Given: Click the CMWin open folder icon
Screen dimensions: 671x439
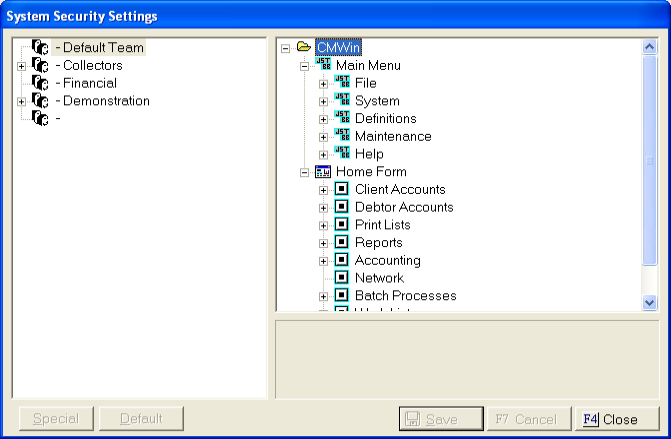Looking at the screenshot, I should click(304, 47).
